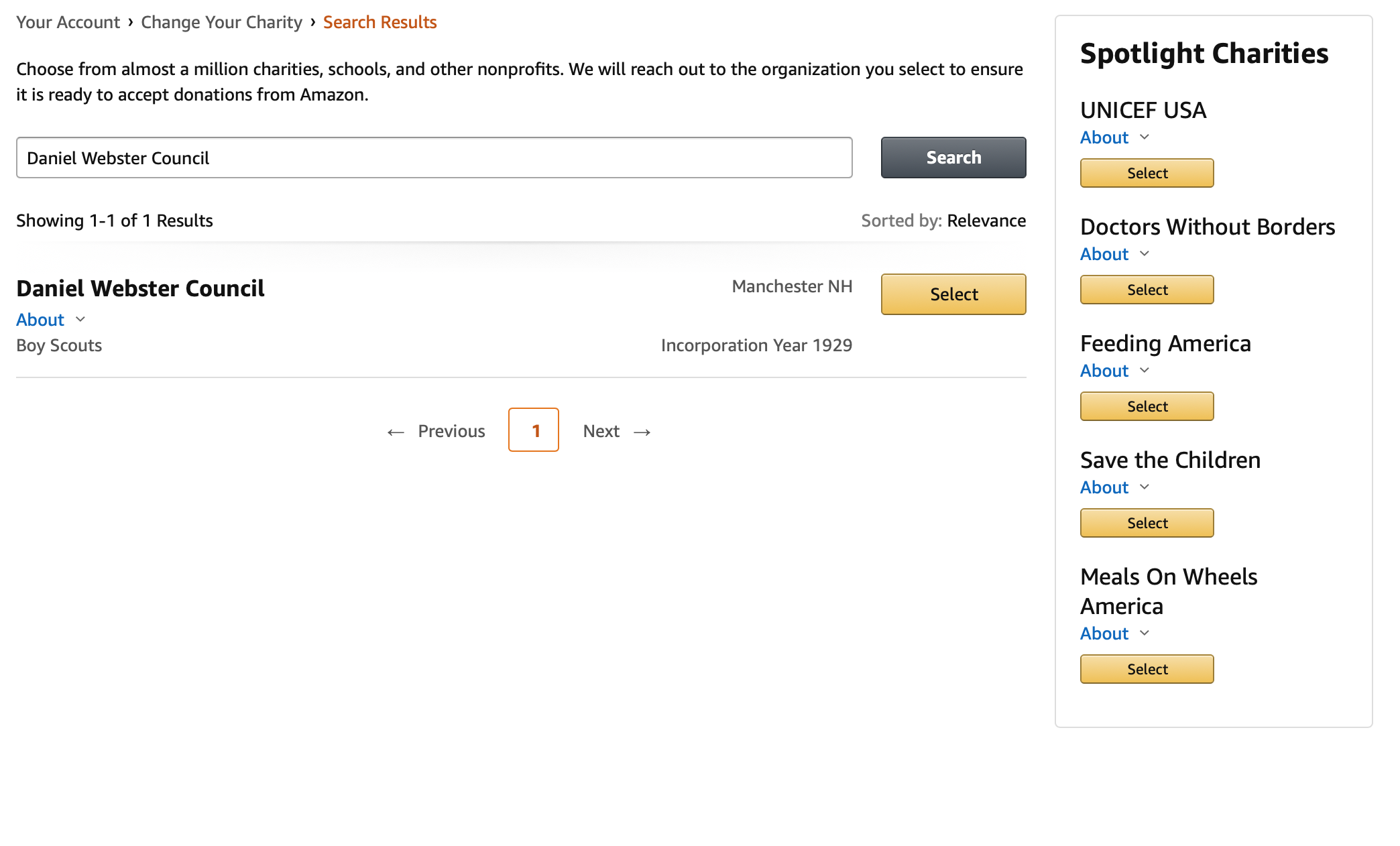Click the Search button

(953, 158)
